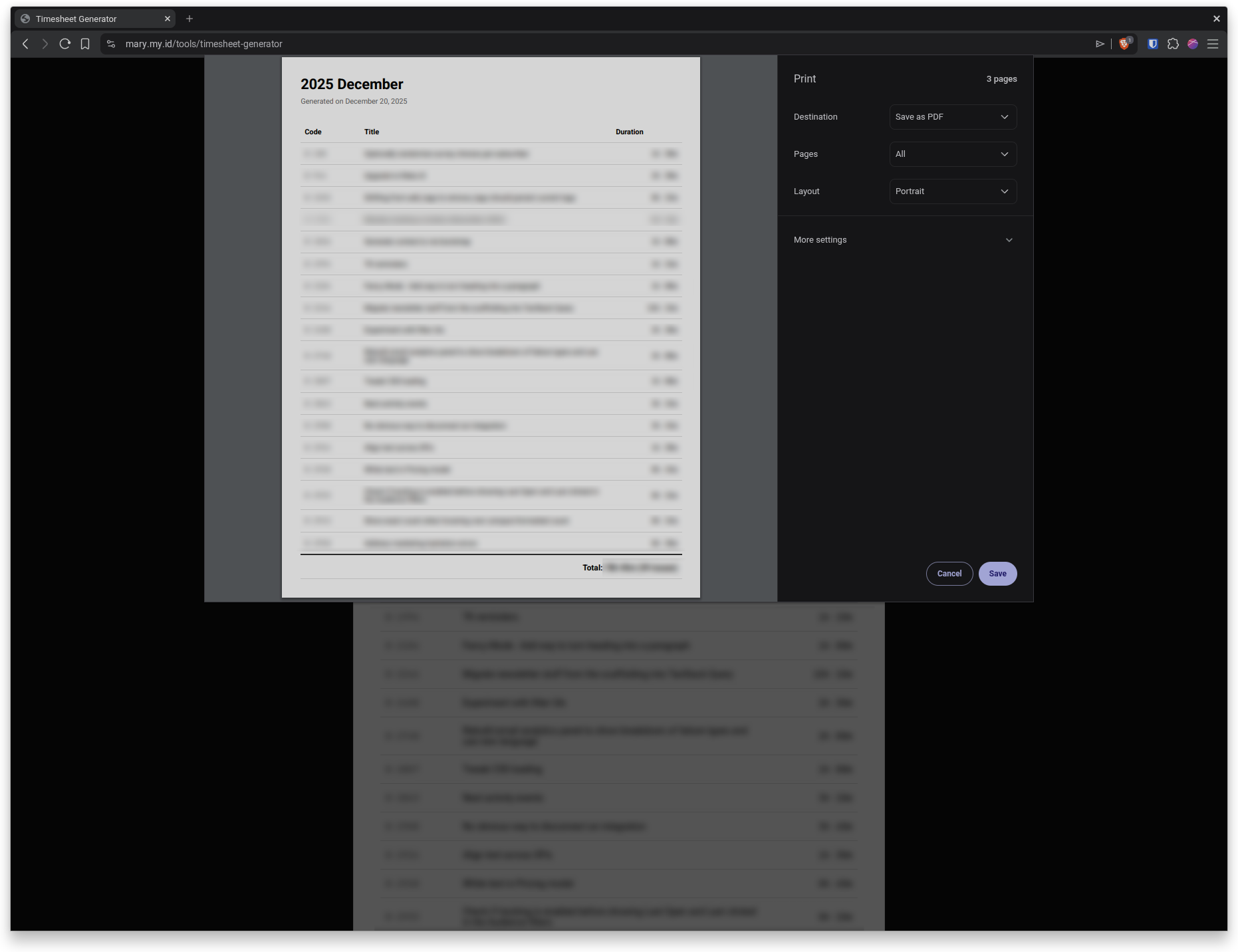Click the forward navigation arrow
1238x952 pixels.
(45, 44)
